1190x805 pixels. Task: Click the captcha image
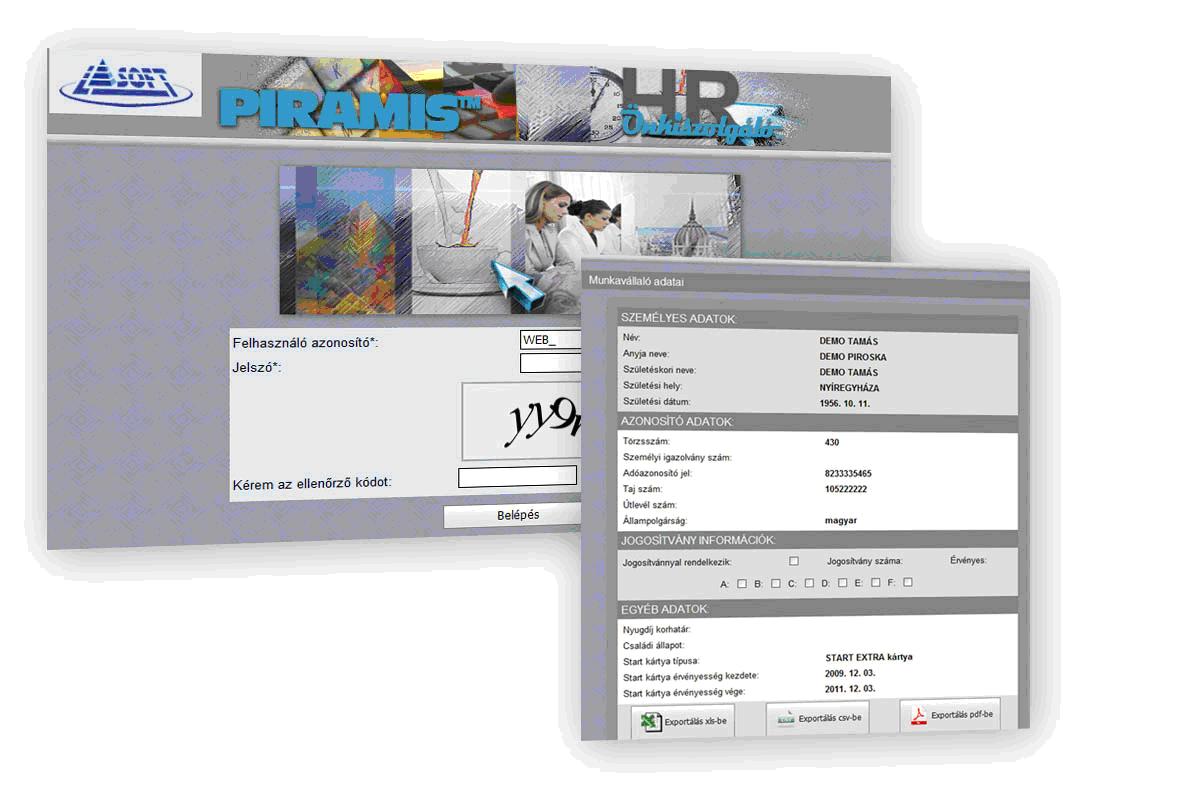522,421
